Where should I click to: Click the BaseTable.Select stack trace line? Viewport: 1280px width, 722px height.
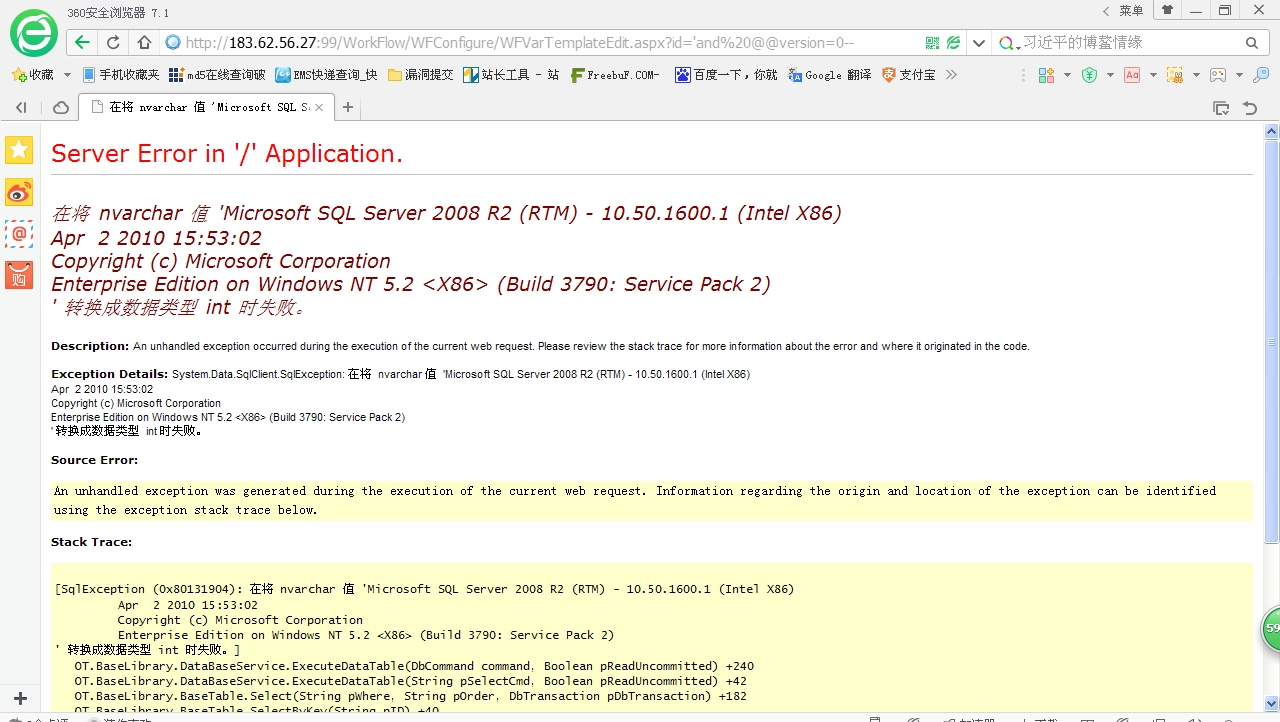click(x=410, y=696)
